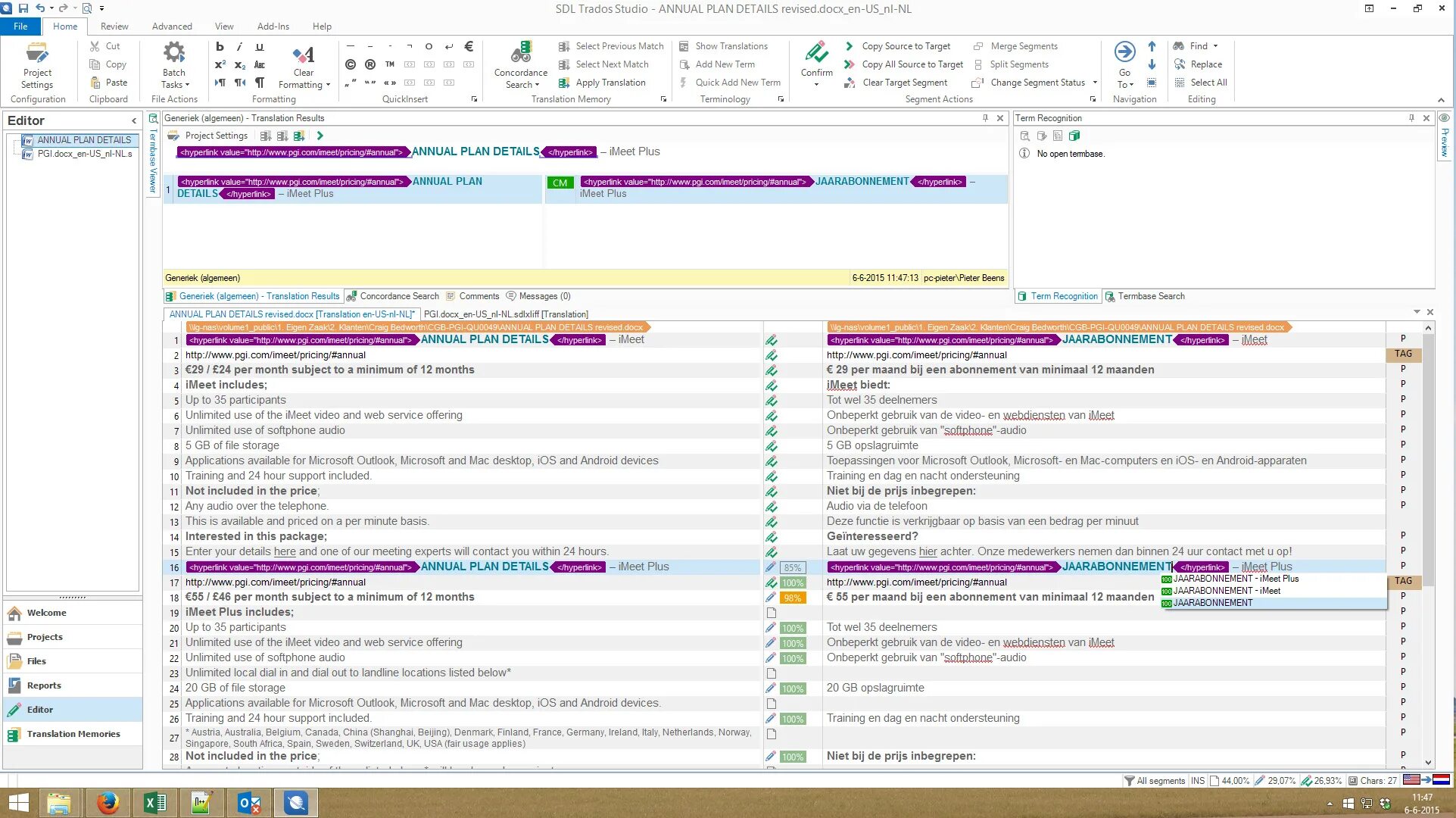1456x818 pixels.
Task: Switch to the Review ribbon tab
Action: point(114,26)
